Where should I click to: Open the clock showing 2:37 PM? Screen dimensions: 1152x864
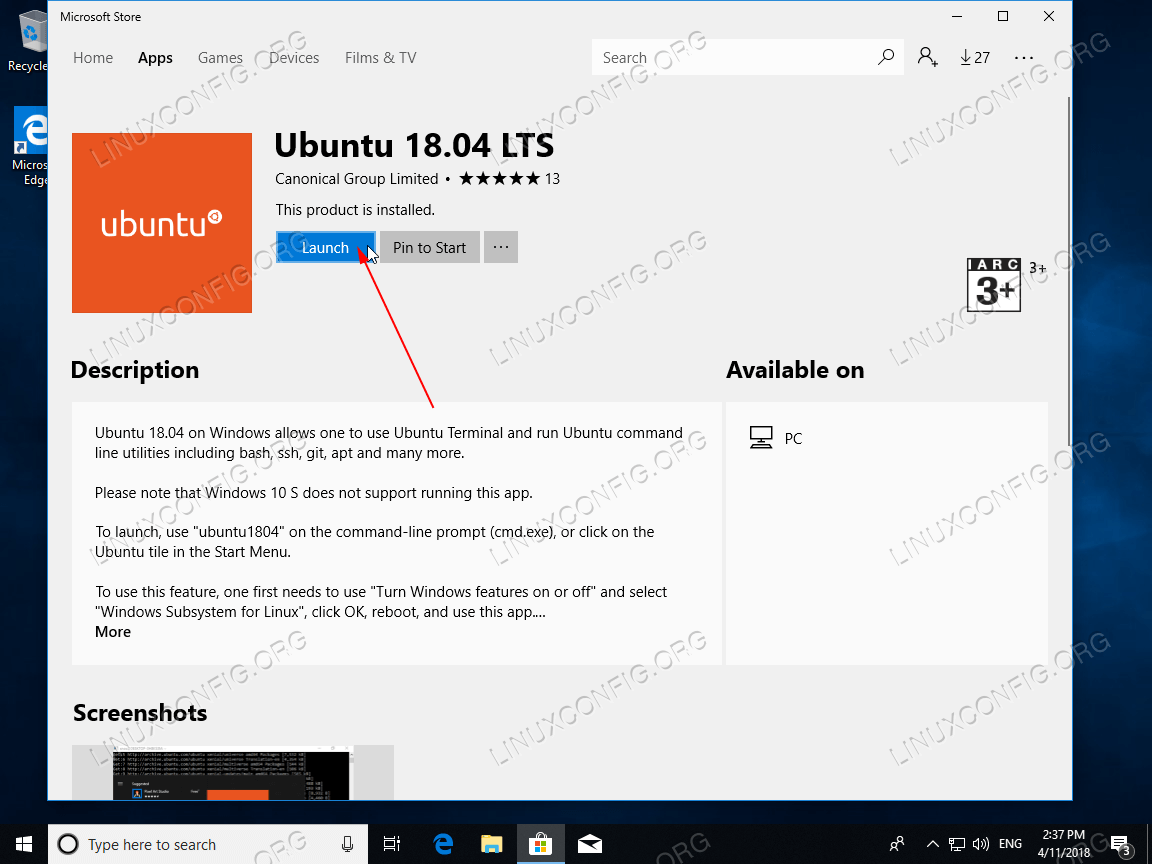pyautogui.click(x=1064, y=844)
